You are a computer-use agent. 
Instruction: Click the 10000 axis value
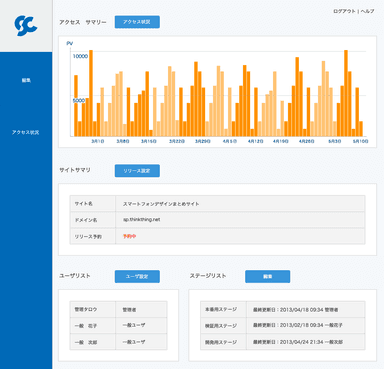[80, 56]
